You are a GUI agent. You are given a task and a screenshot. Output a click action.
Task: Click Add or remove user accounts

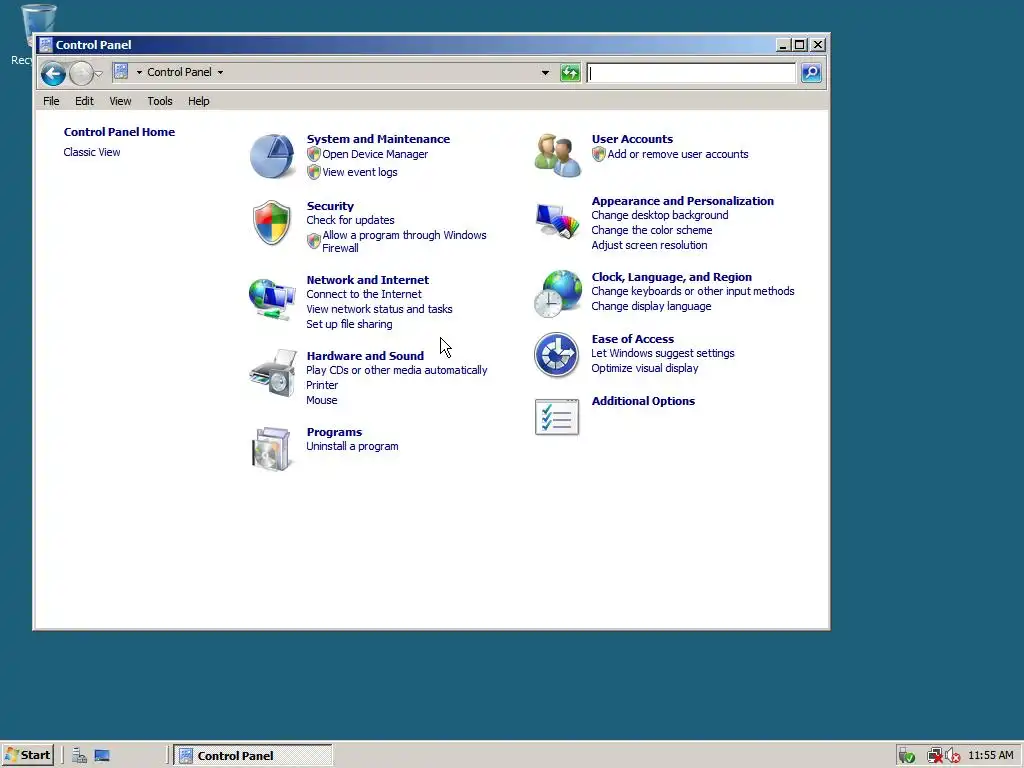(x=678, y=154)
